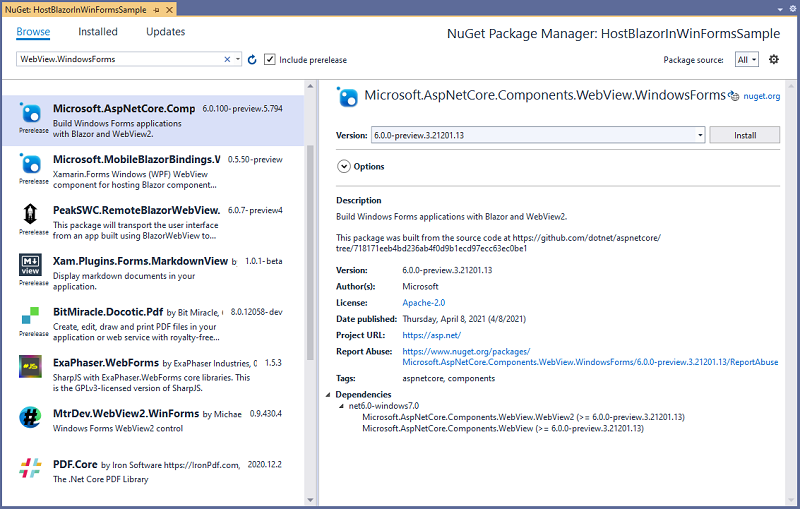Switch to Installed tab
Screen dimensions: 800x509
(x=97, y=32)
